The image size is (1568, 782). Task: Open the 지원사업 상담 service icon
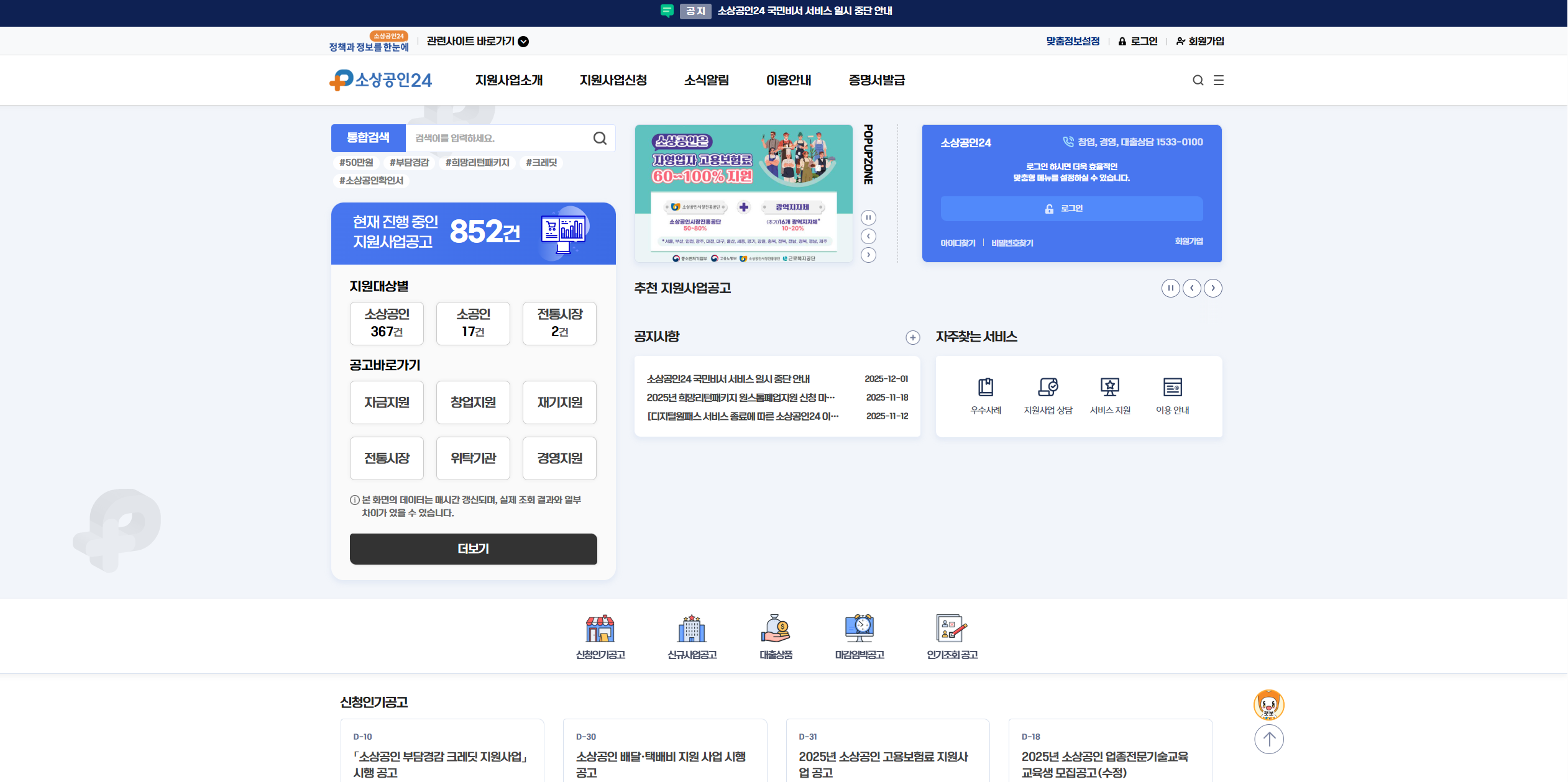(1048, 388)
